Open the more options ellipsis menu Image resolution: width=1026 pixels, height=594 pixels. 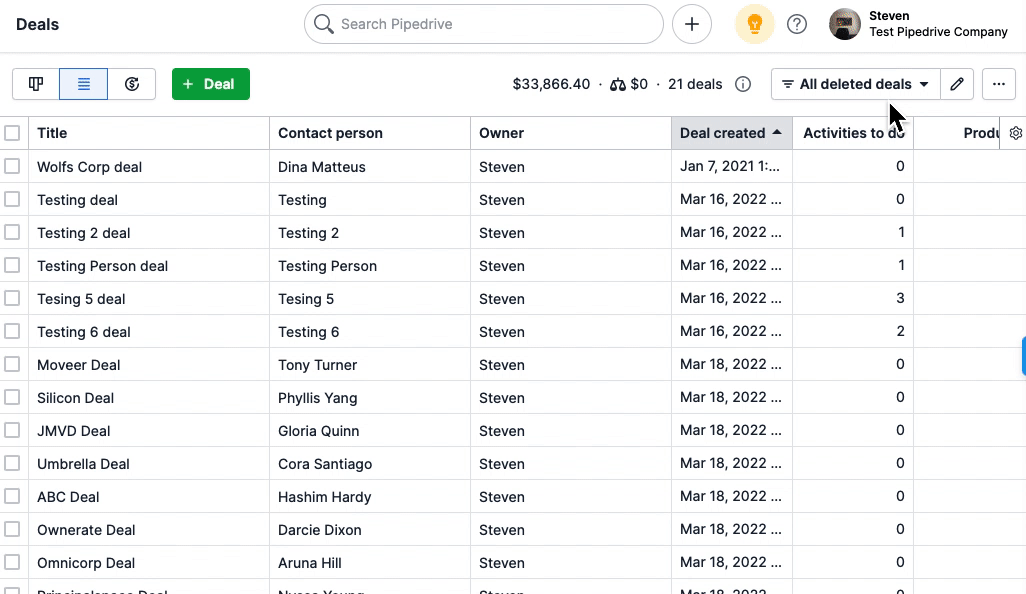tap(999, 84)
